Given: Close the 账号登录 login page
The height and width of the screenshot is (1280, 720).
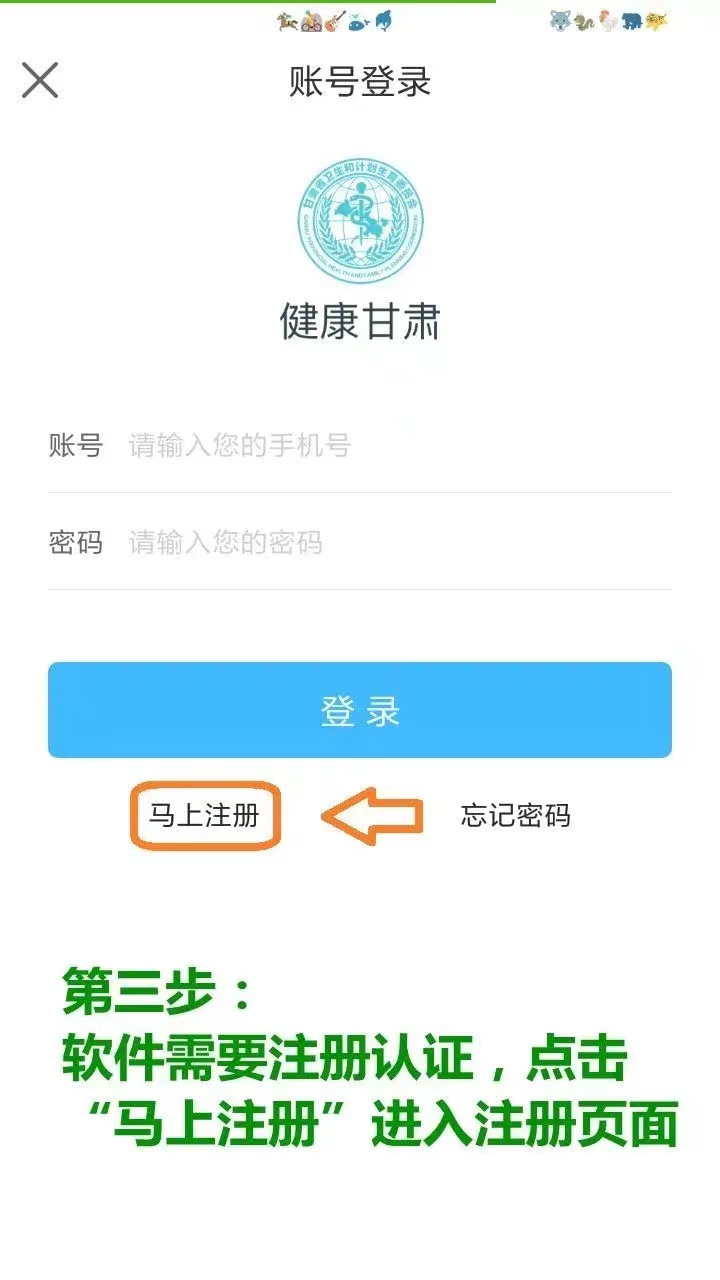Looking at the screenshot, I should click(40, 80).
